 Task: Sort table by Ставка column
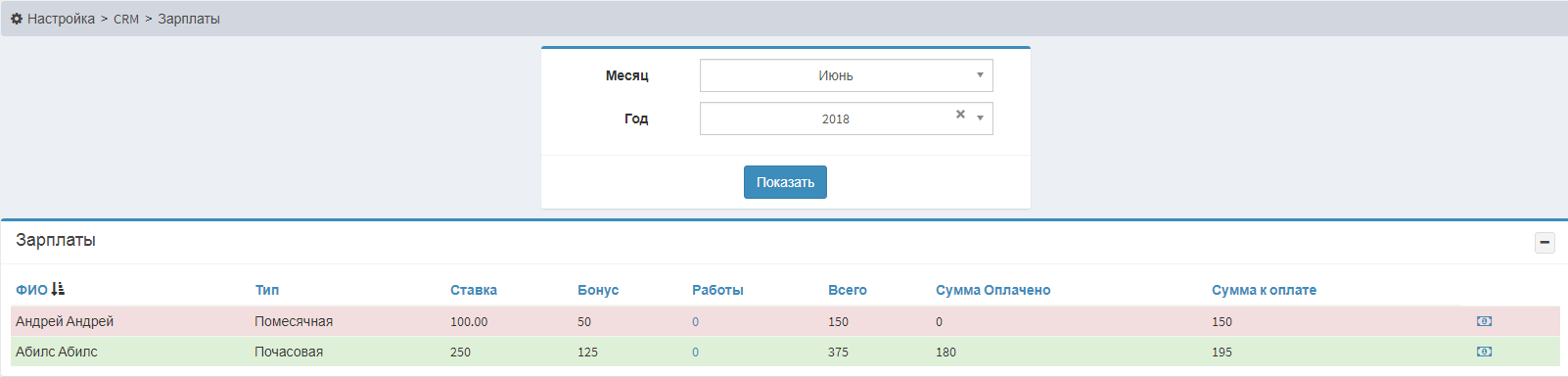pyautogui.click(x=474, y=290)
